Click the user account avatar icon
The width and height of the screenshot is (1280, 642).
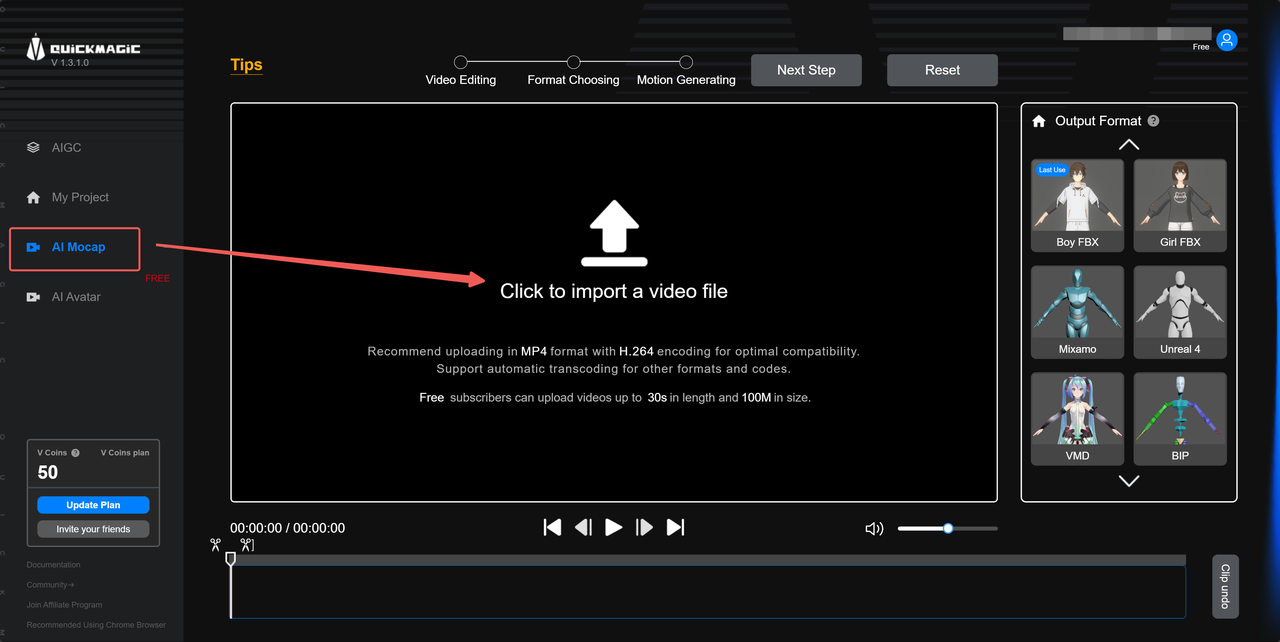coord(1226,40)
